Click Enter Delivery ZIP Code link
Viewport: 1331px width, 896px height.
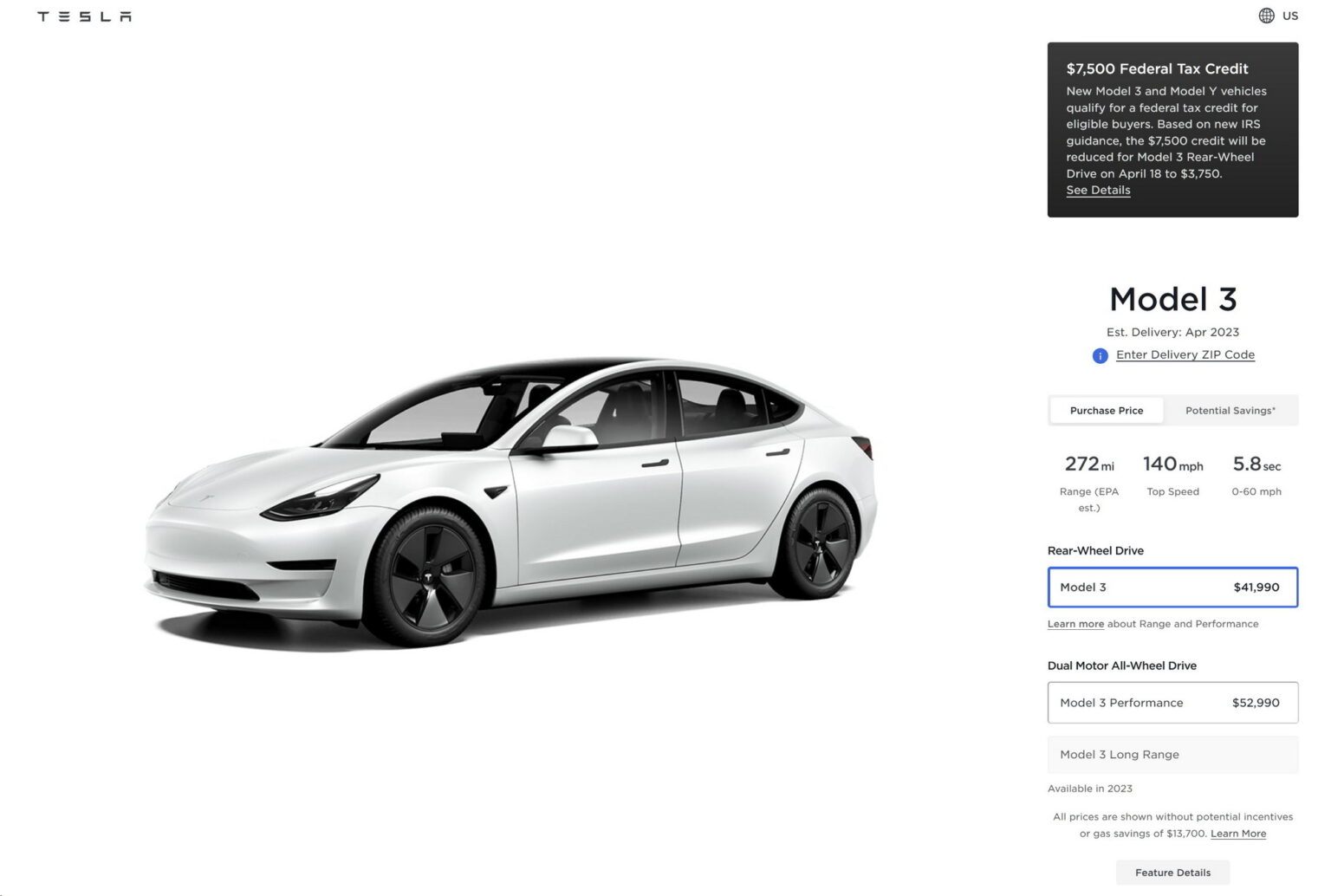point(1185,354)
